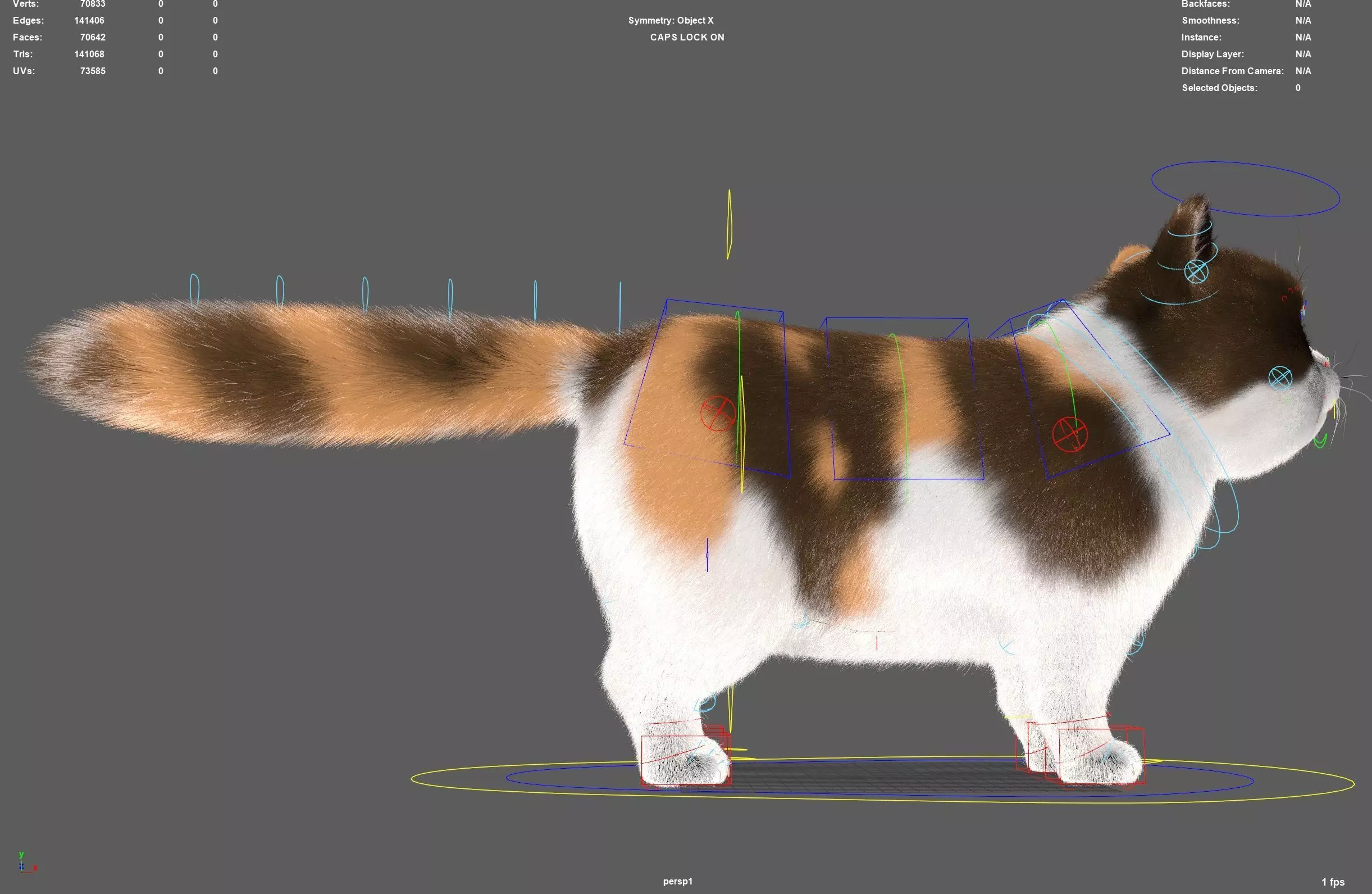Click the Distance From Camera: HUD label
Screen dimensions: 1372x894
click(1233, 71)
